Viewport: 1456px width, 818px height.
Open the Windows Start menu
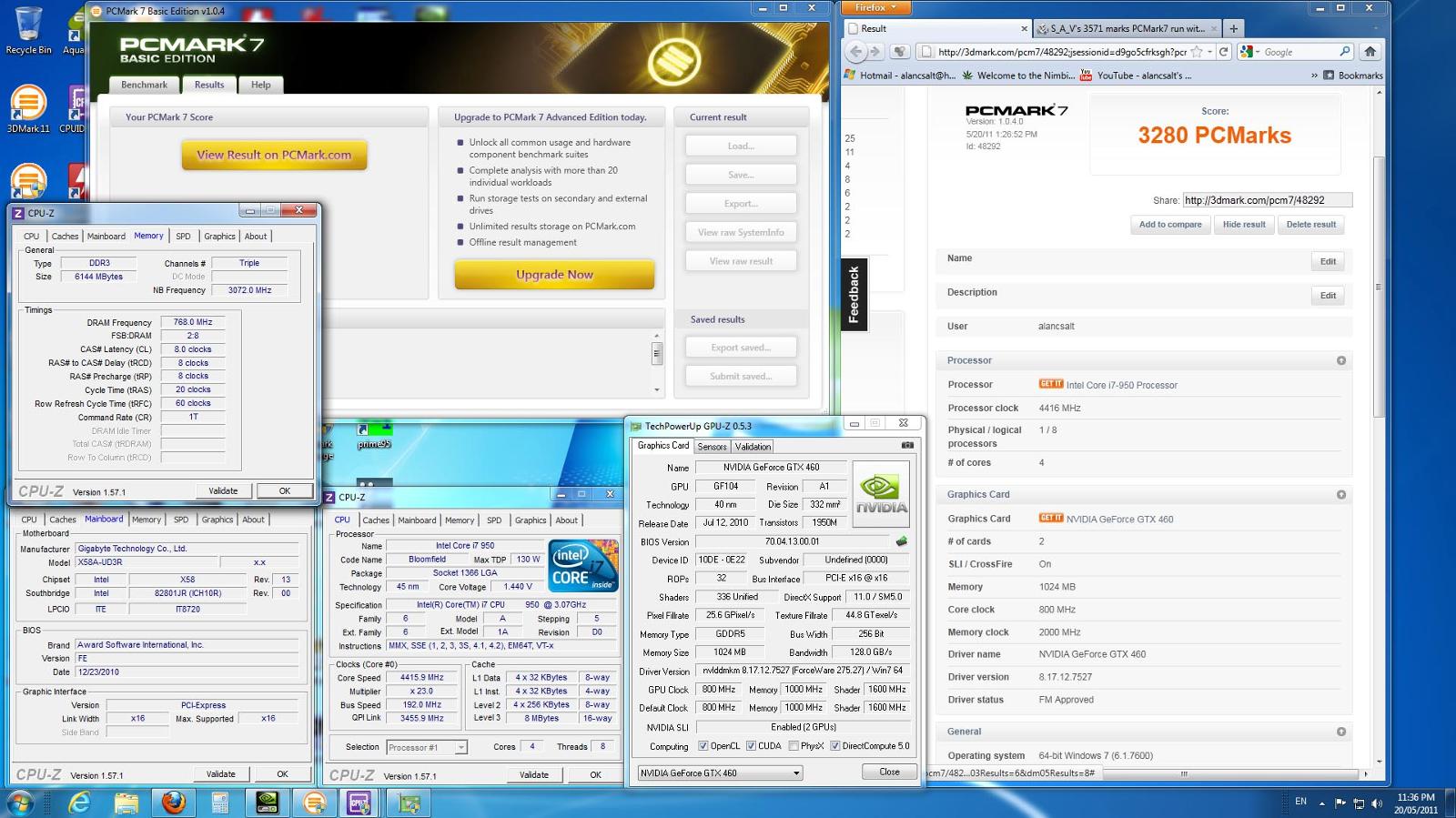pos(20,803)
